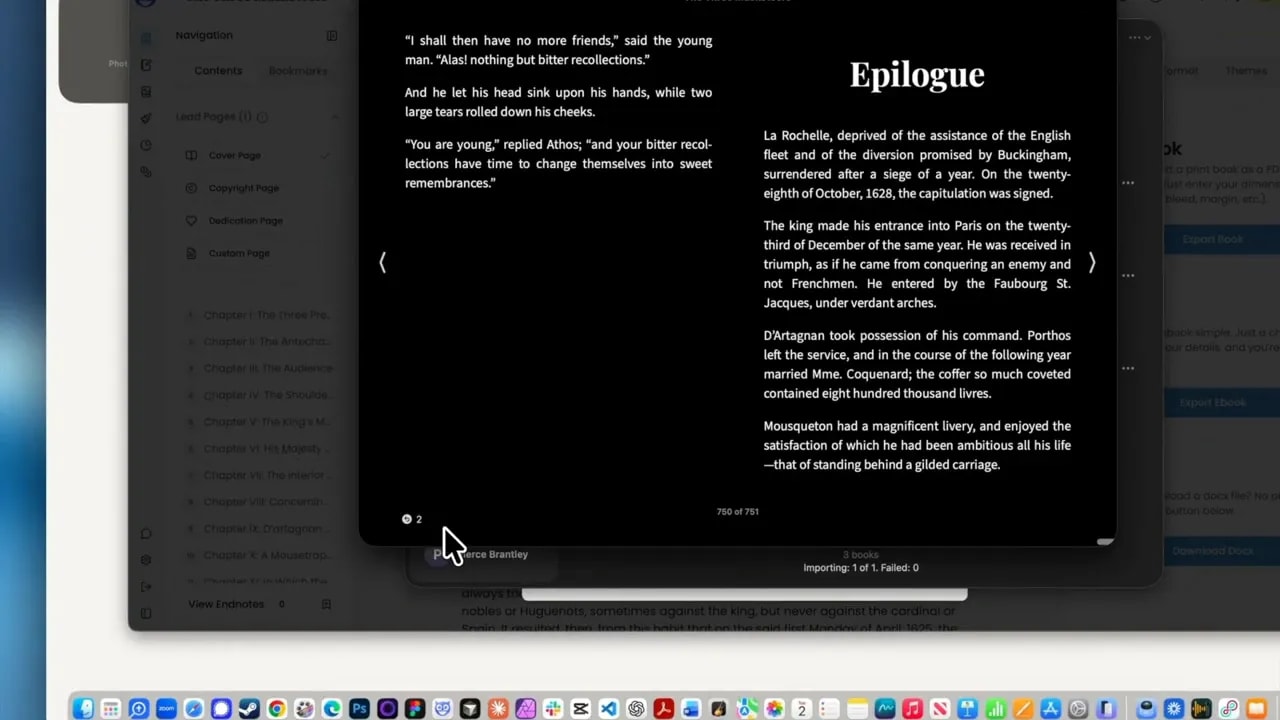
Task: Open the Themes tab in the background window
Action: tap(1246, 71)
